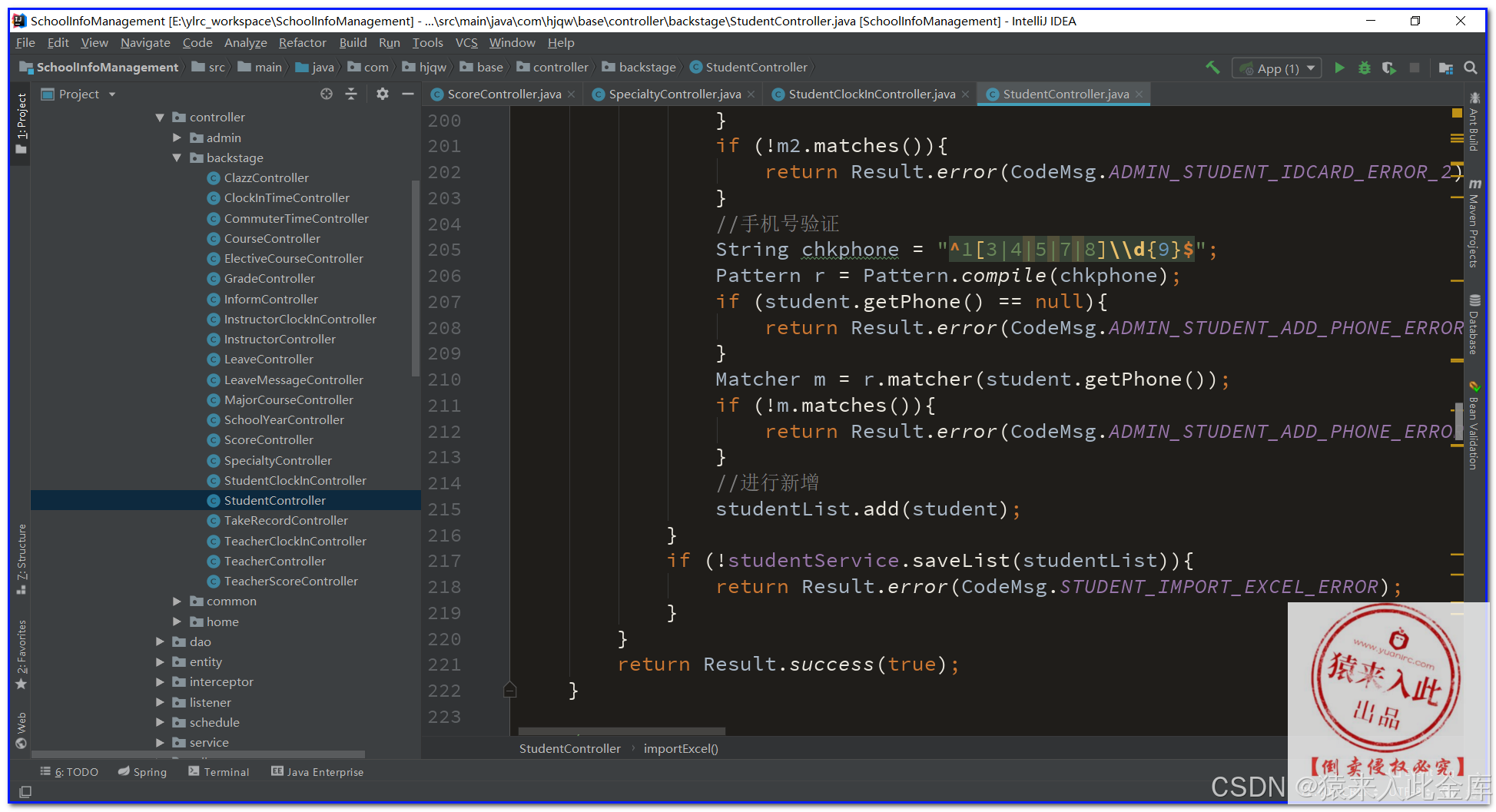Click the fold marker at line 222
This screenshot has height=812, width=1496.
[509, 690]
